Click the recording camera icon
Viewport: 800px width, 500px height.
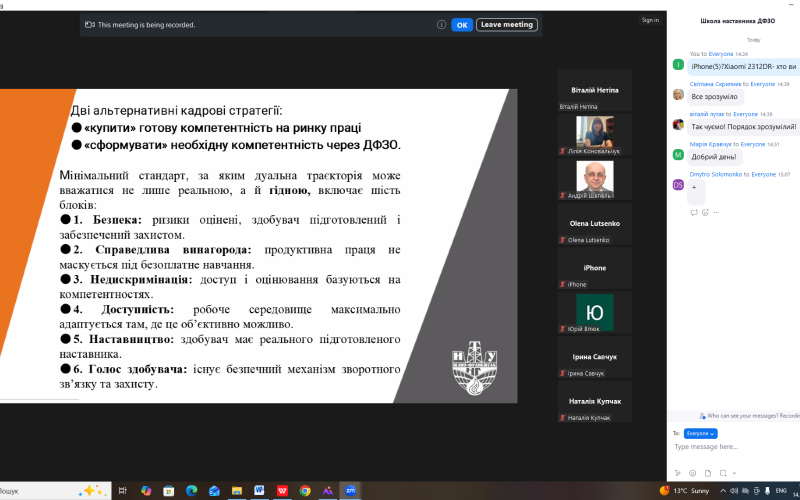(x=90, y=24)
